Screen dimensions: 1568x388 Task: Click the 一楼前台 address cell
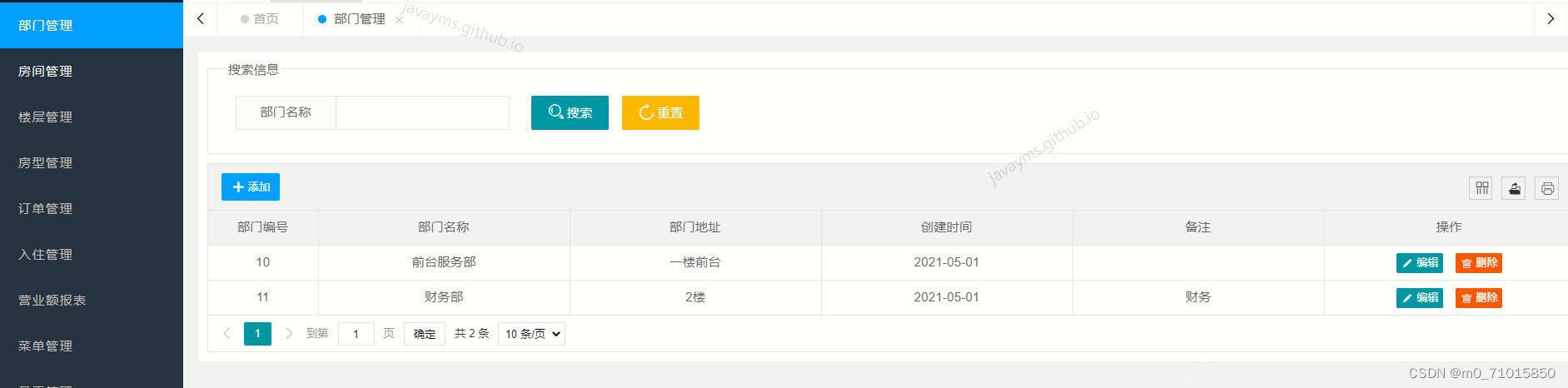[695, 262]
